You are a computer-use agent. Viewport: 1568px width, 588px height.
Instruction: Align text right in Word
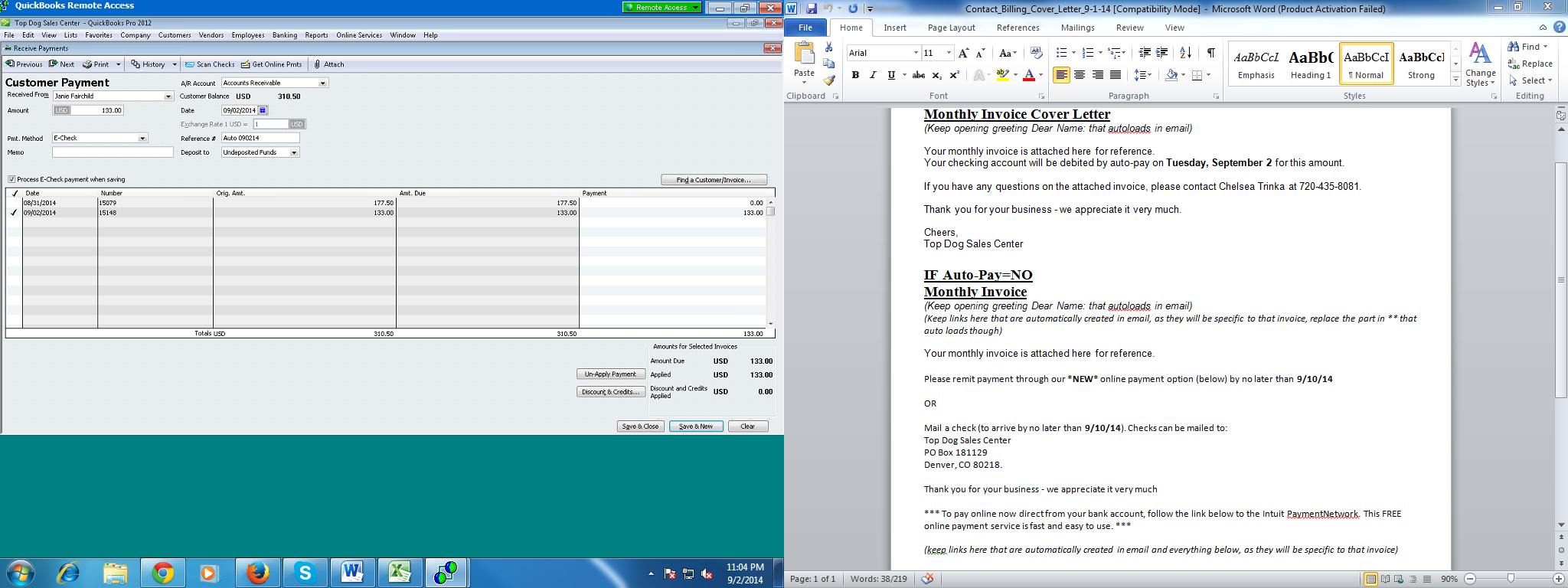[x=1098, y=75]
